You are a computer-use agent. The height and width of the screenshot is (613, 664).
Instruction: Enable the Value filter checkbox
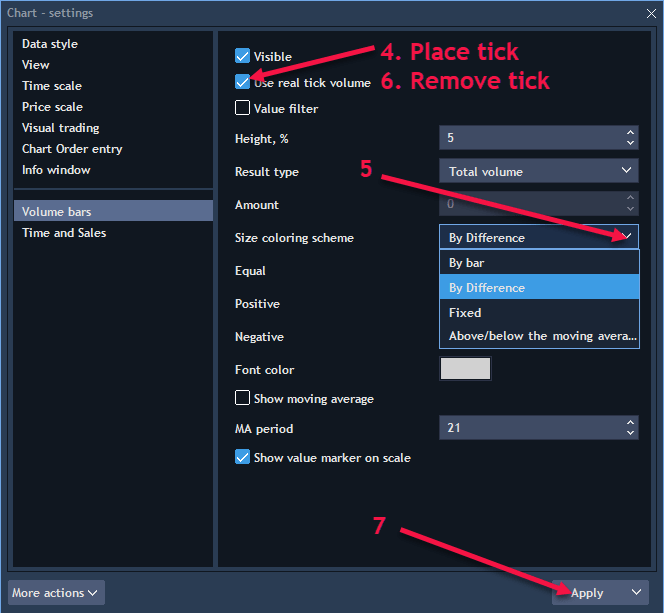(242, 108)
